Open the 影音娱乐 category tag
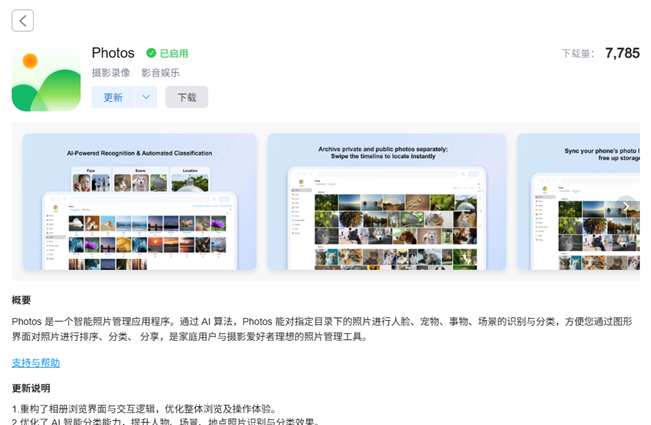 click(161, 73)
